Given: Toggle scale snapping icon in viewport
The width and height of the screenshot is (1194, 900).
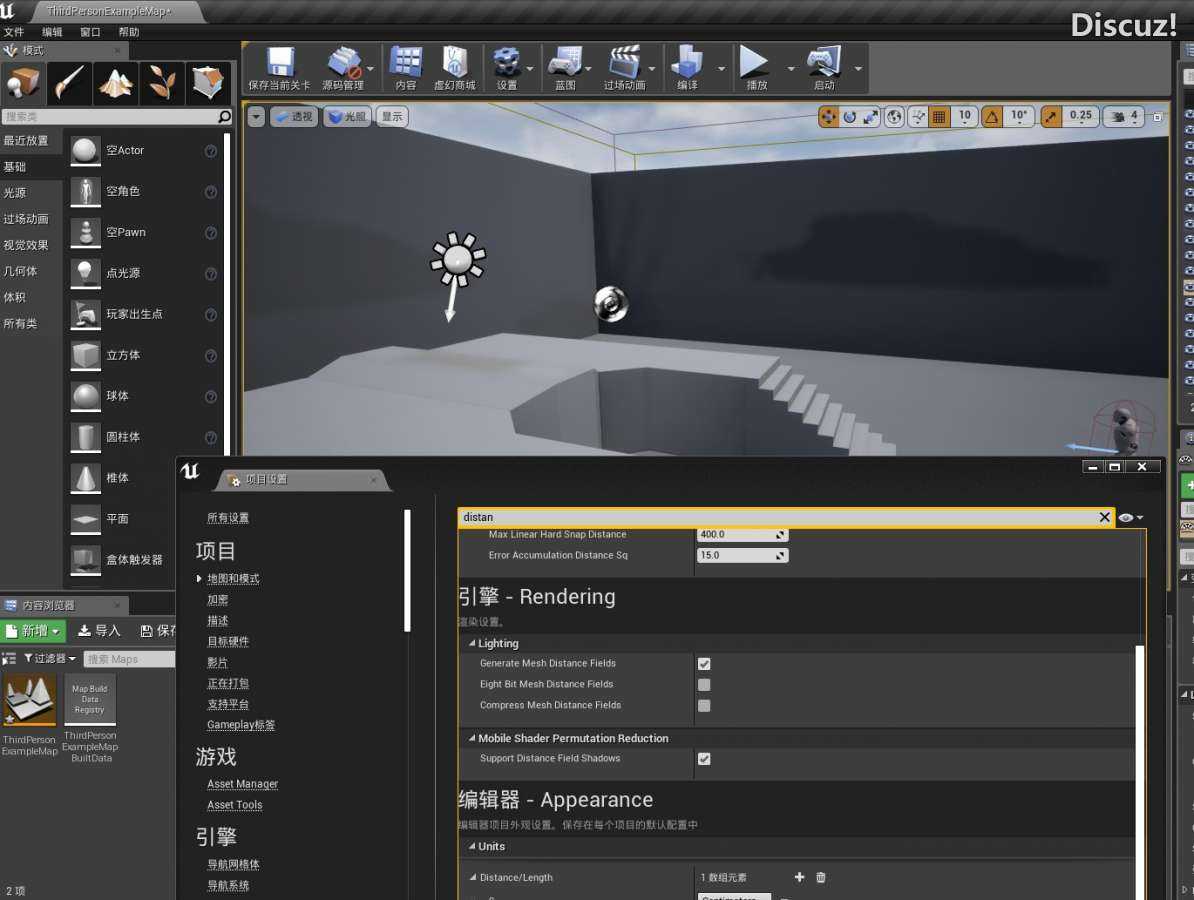Looking at the screenshot, I should (1051, 116).
